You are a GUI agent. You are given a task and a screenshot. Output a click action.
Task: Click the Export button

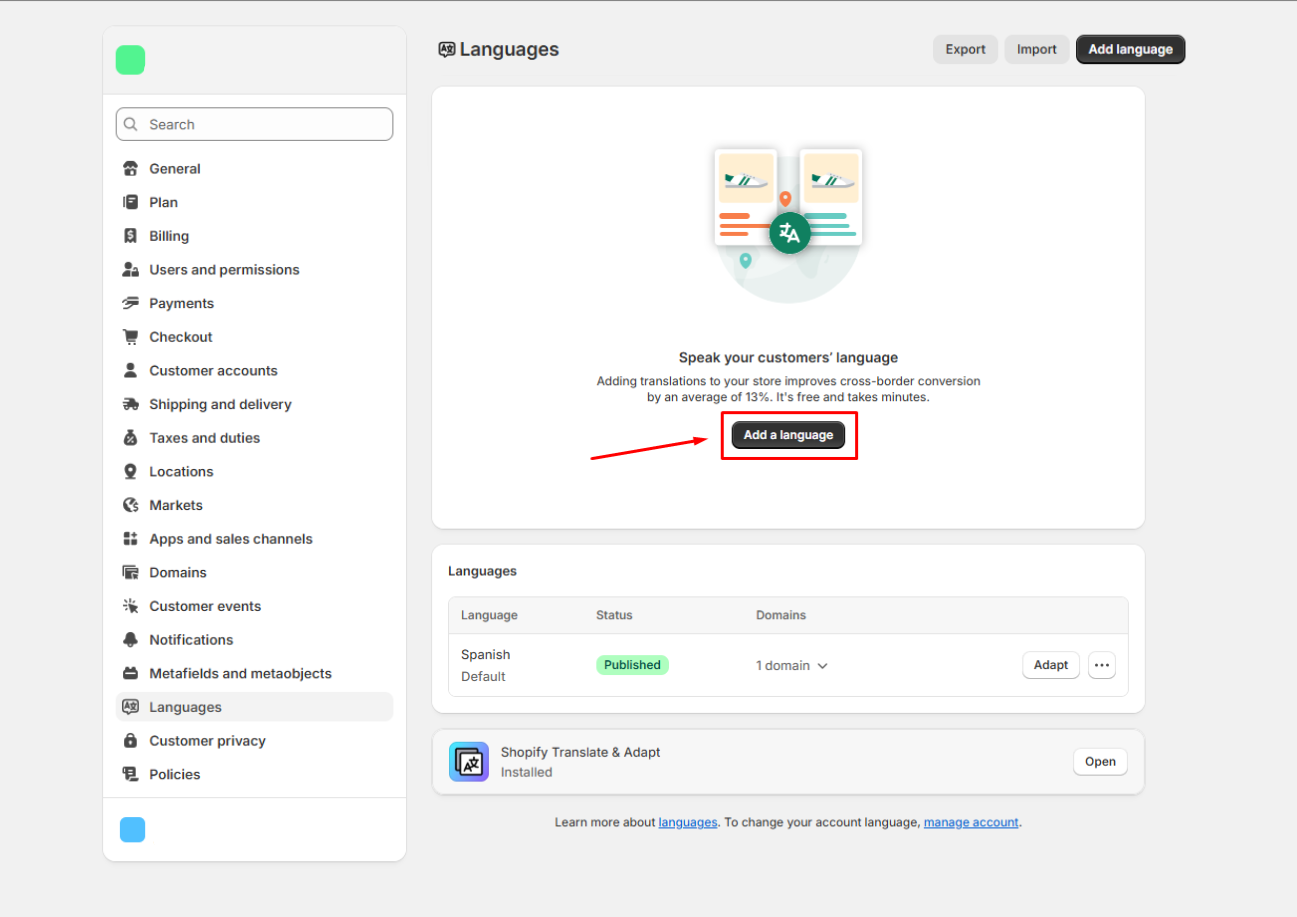(x=965, y=49)
